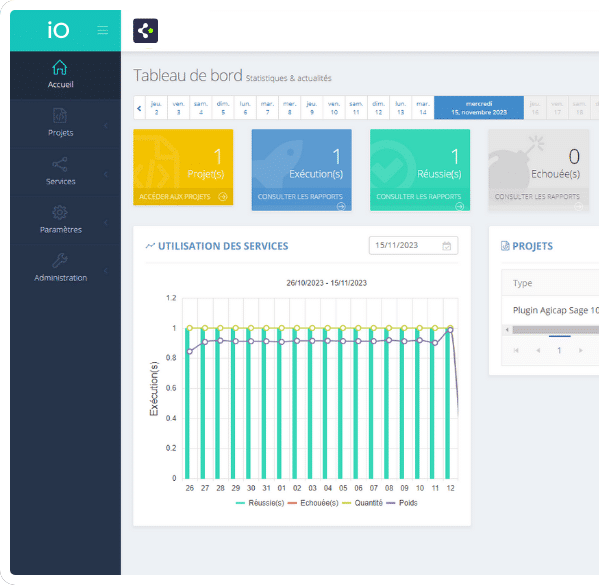Click arrow icon beside Accéder aux projets
The width and height of the screenshot is (599, 585).
pos(223,196)
